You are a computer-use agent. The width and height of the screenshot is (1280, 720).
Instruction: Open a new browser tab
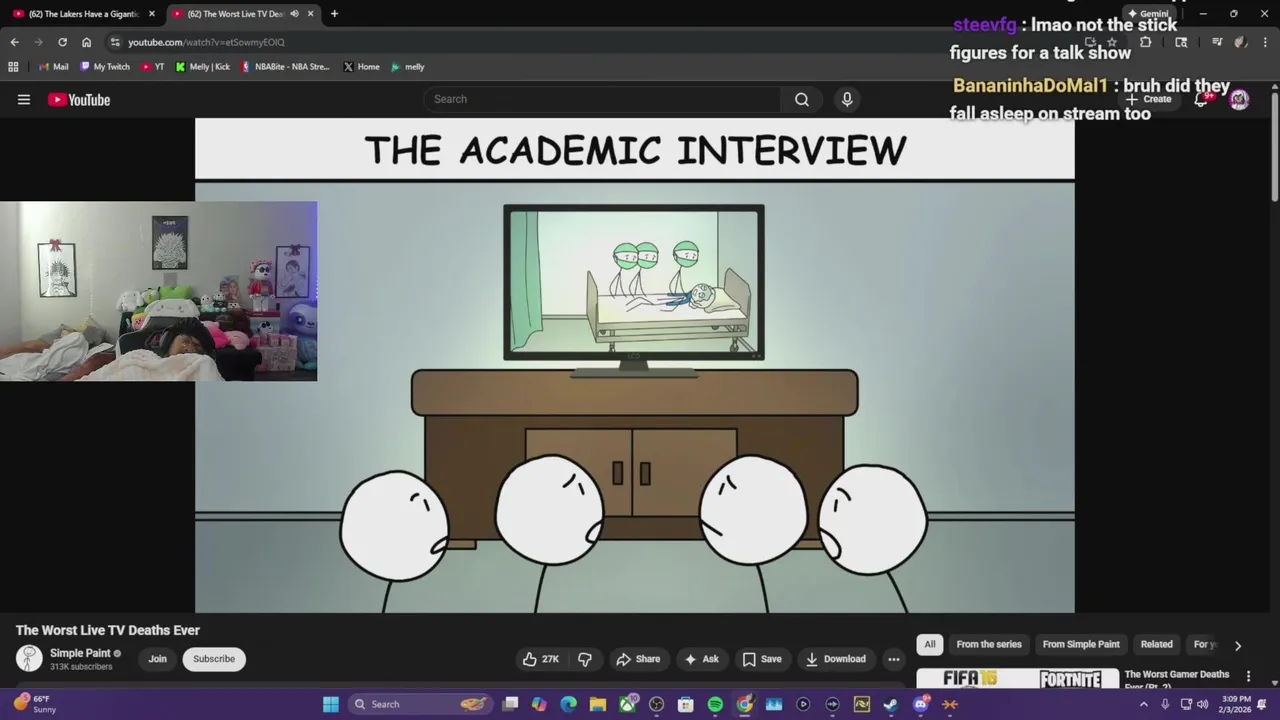click(334, 14)
